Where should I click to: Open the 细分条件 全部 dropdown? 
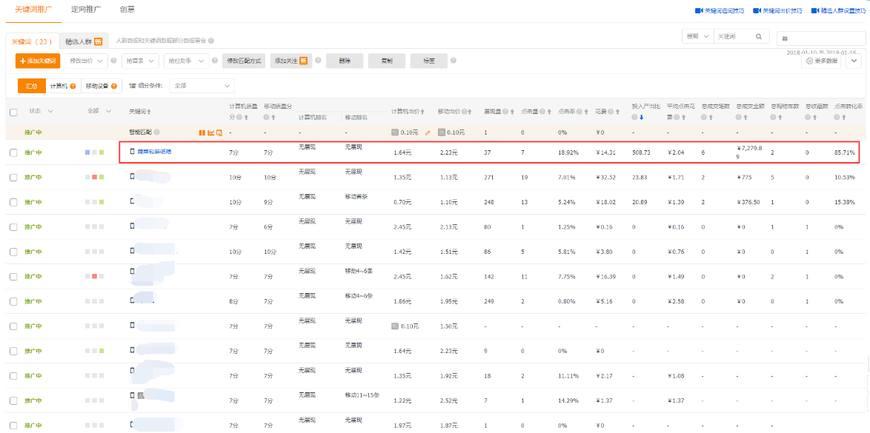click(203, 86)
